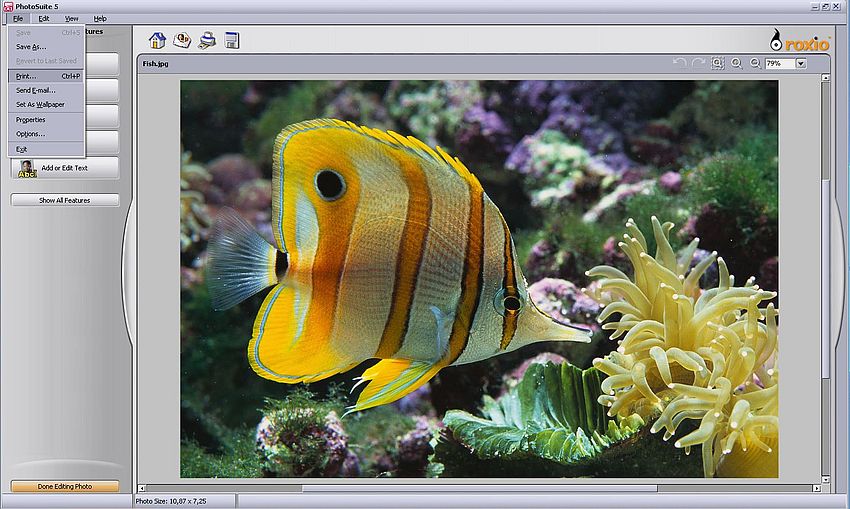Click the zoom in magnifier icon

tap(736, 63)
